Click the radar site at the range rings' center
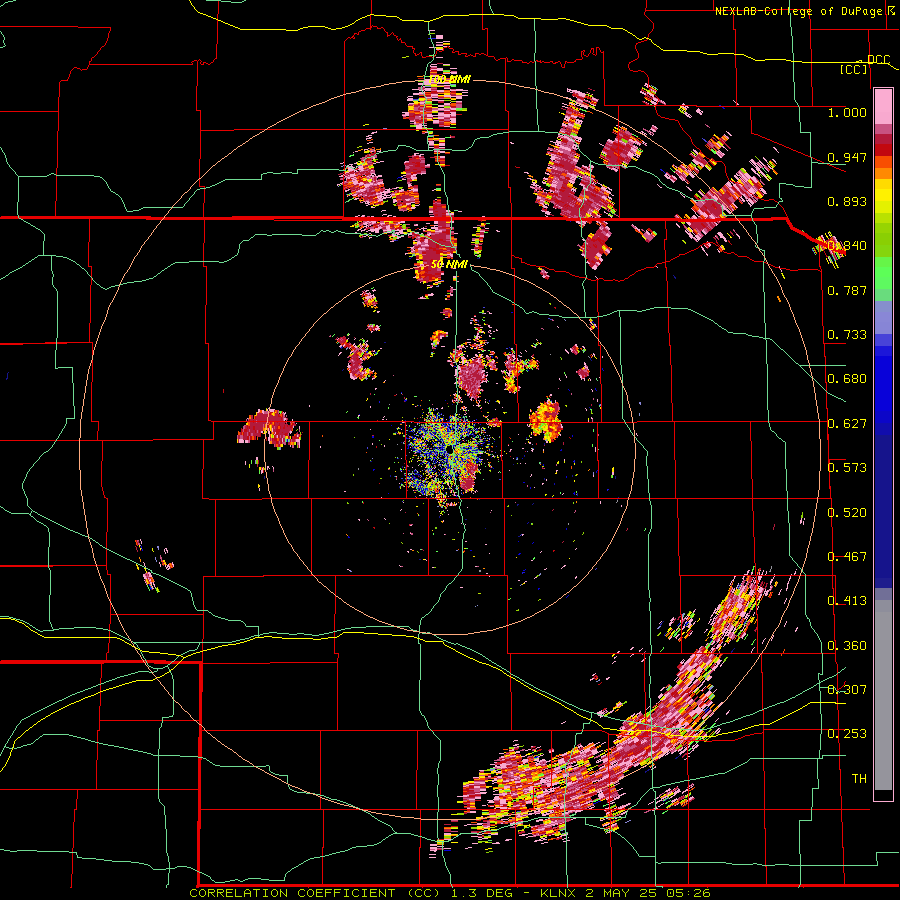900x900 pixels. pyautogui.click(x=450, y=449)
